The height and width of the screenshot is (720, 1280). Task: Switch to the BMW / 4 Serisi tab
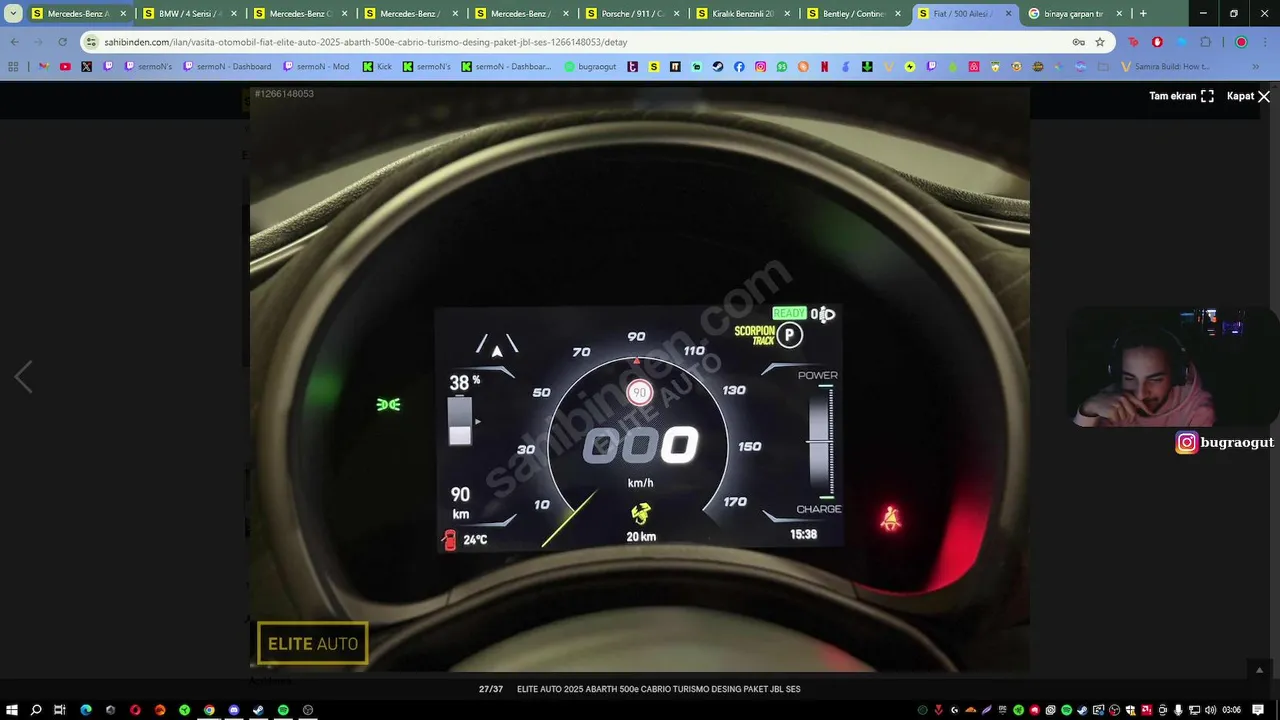click(188, 14)
